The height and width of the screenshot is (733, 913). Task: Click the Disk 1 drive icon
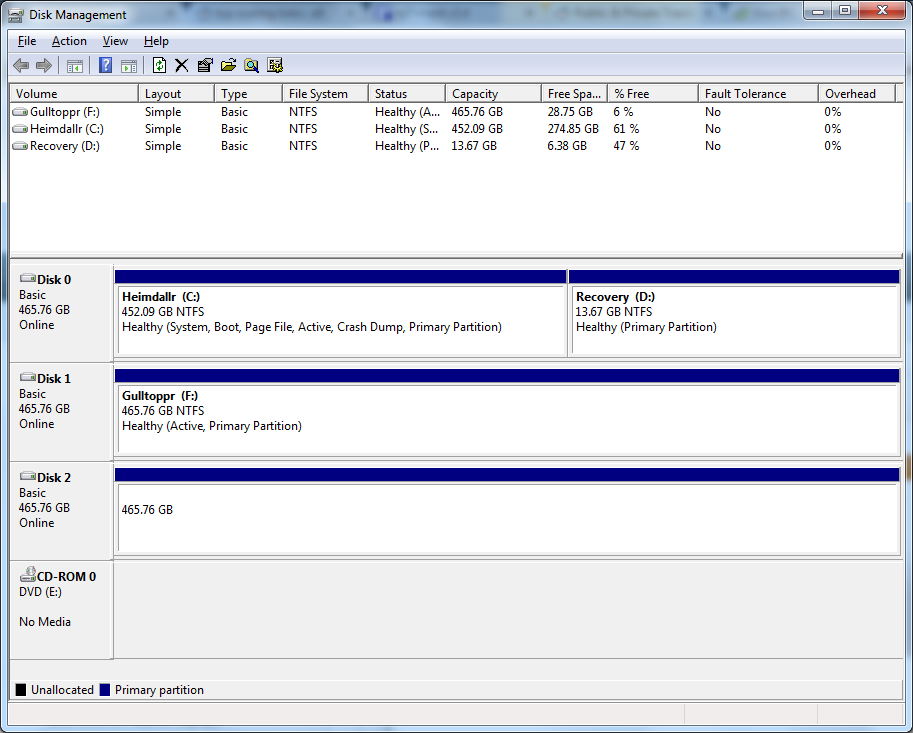pos(27,377)
